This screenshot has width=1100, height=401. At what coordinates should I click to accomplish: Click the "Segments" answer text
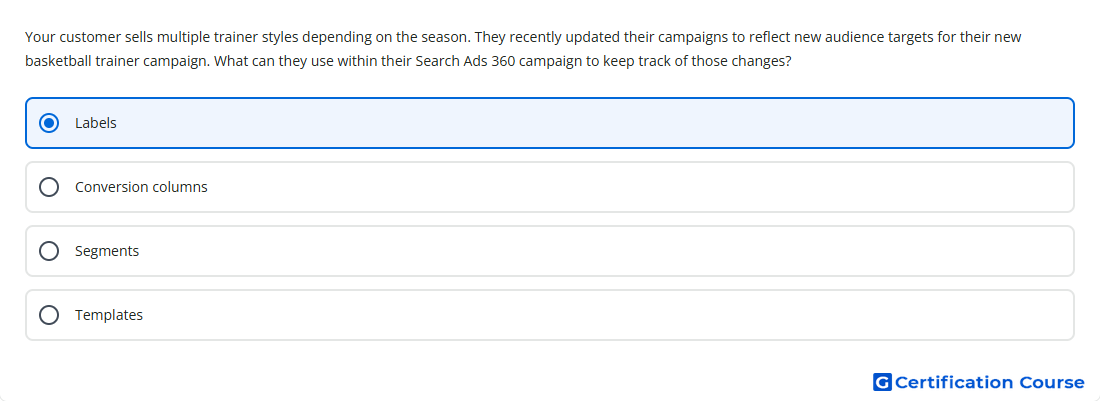click(x=107, y=251)
